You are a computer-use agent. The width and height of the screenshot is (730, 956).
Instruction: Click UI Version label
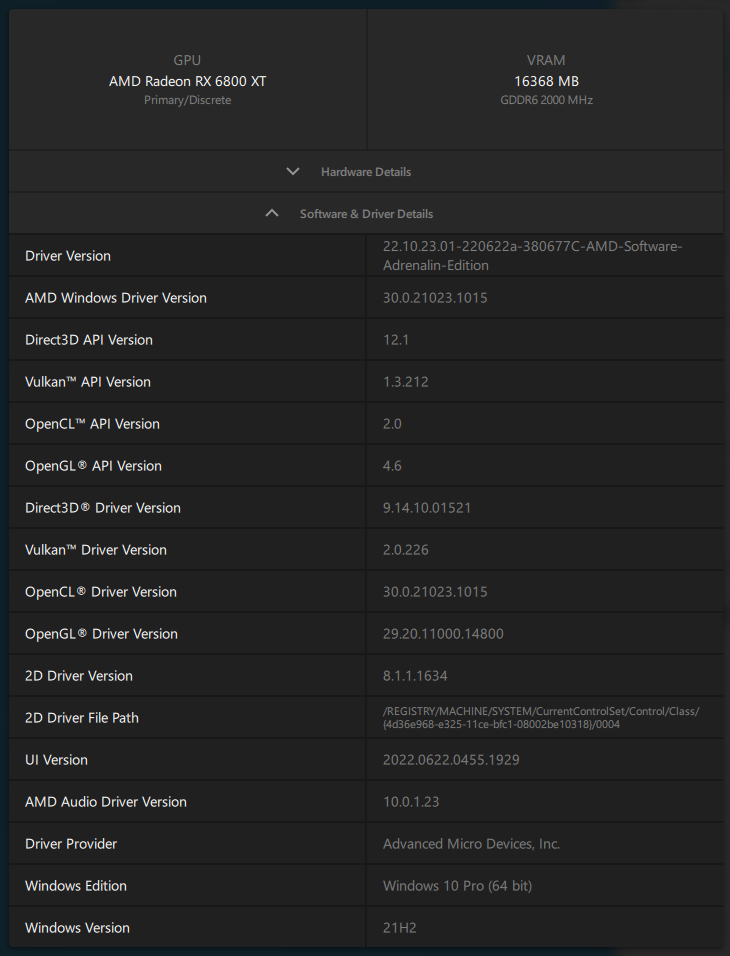(x=56, y=761)
